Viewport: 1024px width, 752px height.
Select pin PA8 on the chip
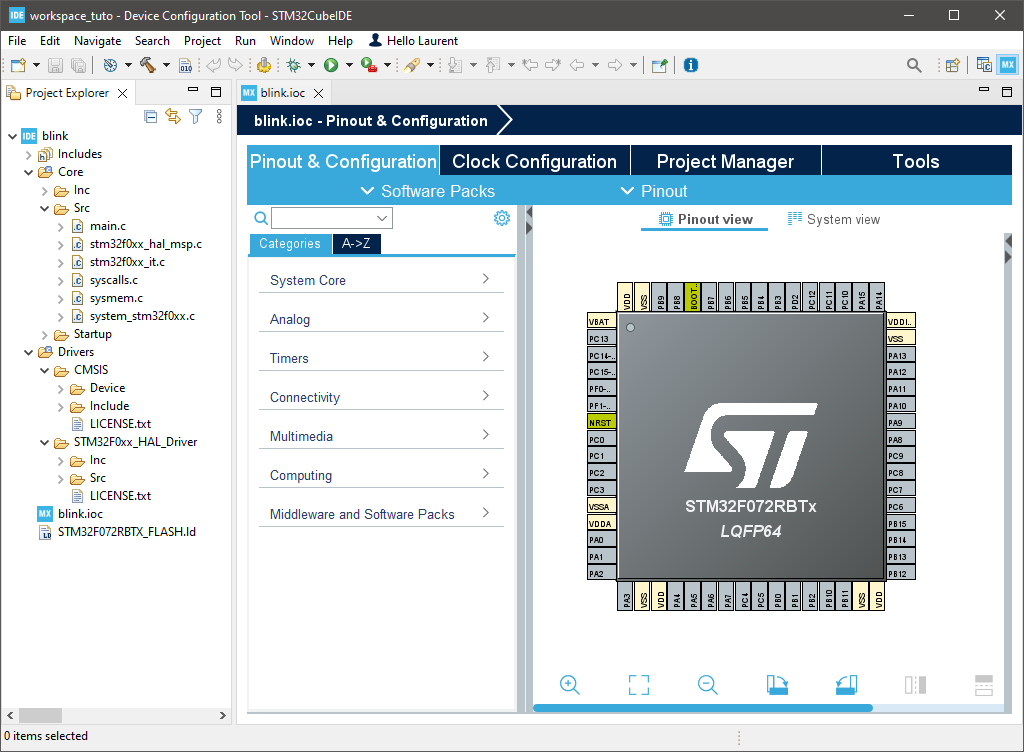901,439
